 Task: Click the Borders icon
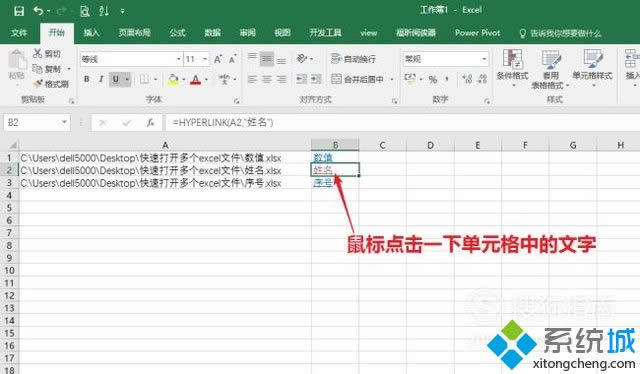click(144, 79)
